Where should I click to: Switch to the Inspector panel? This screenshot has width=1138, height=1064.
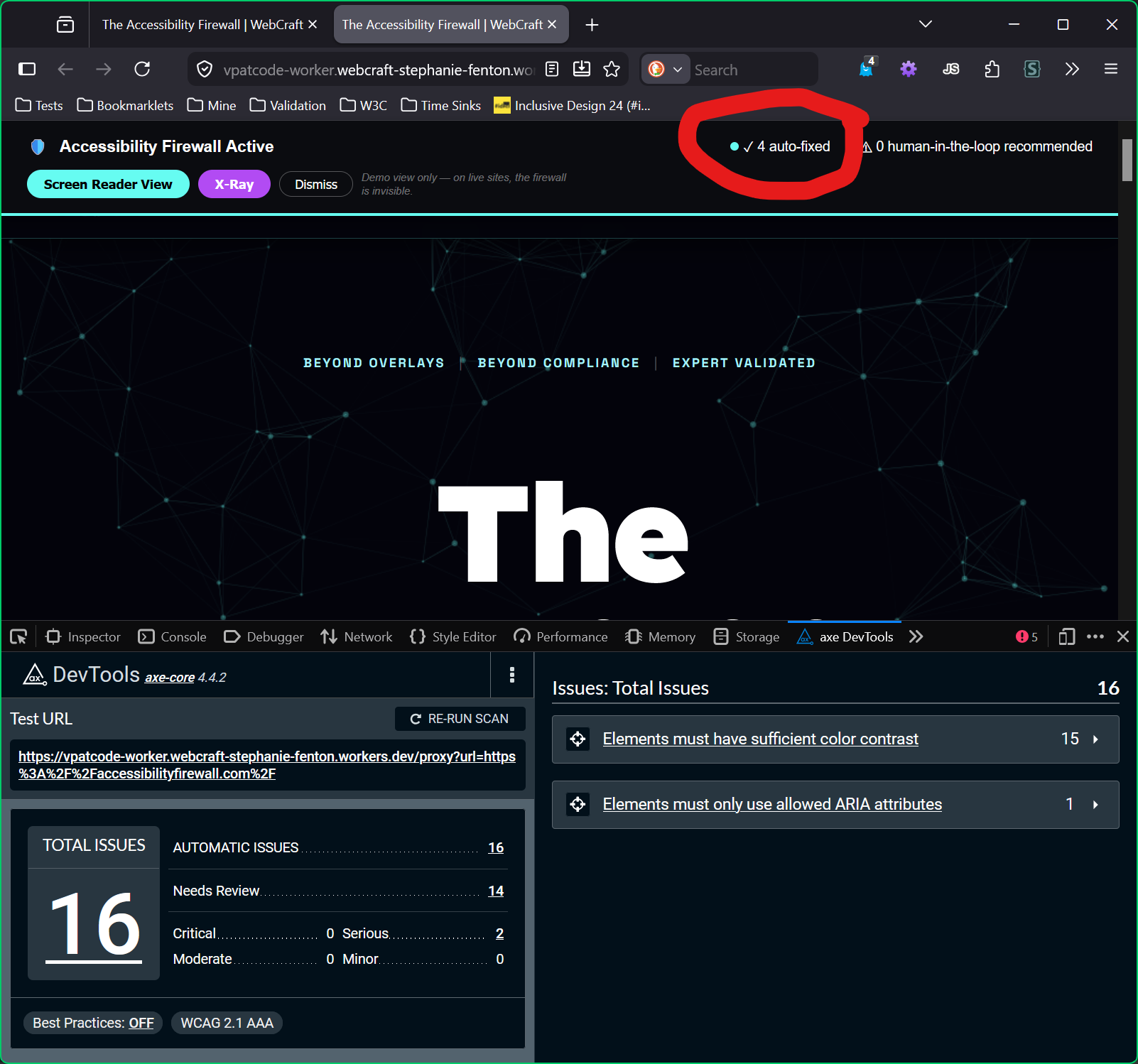tap(83, 637)
